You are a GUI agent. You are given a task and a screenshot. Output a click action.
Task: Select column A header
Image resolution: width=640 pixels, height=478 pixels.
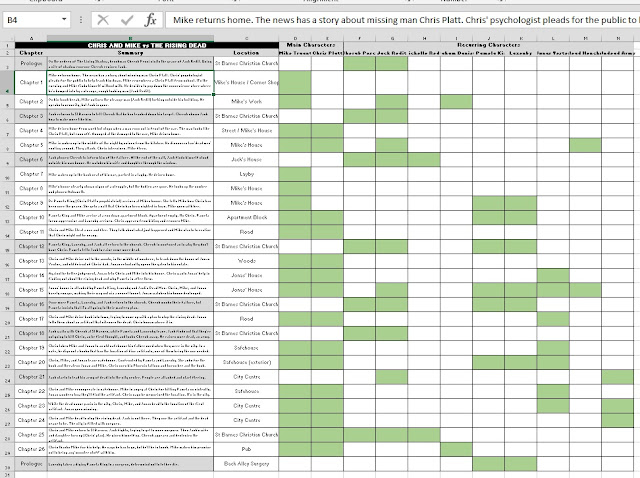[x=31, y=38]
